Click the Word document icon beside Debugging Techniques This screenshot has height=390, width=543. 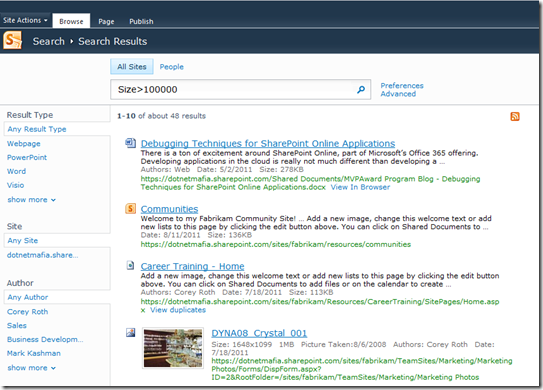pos(130,143)
